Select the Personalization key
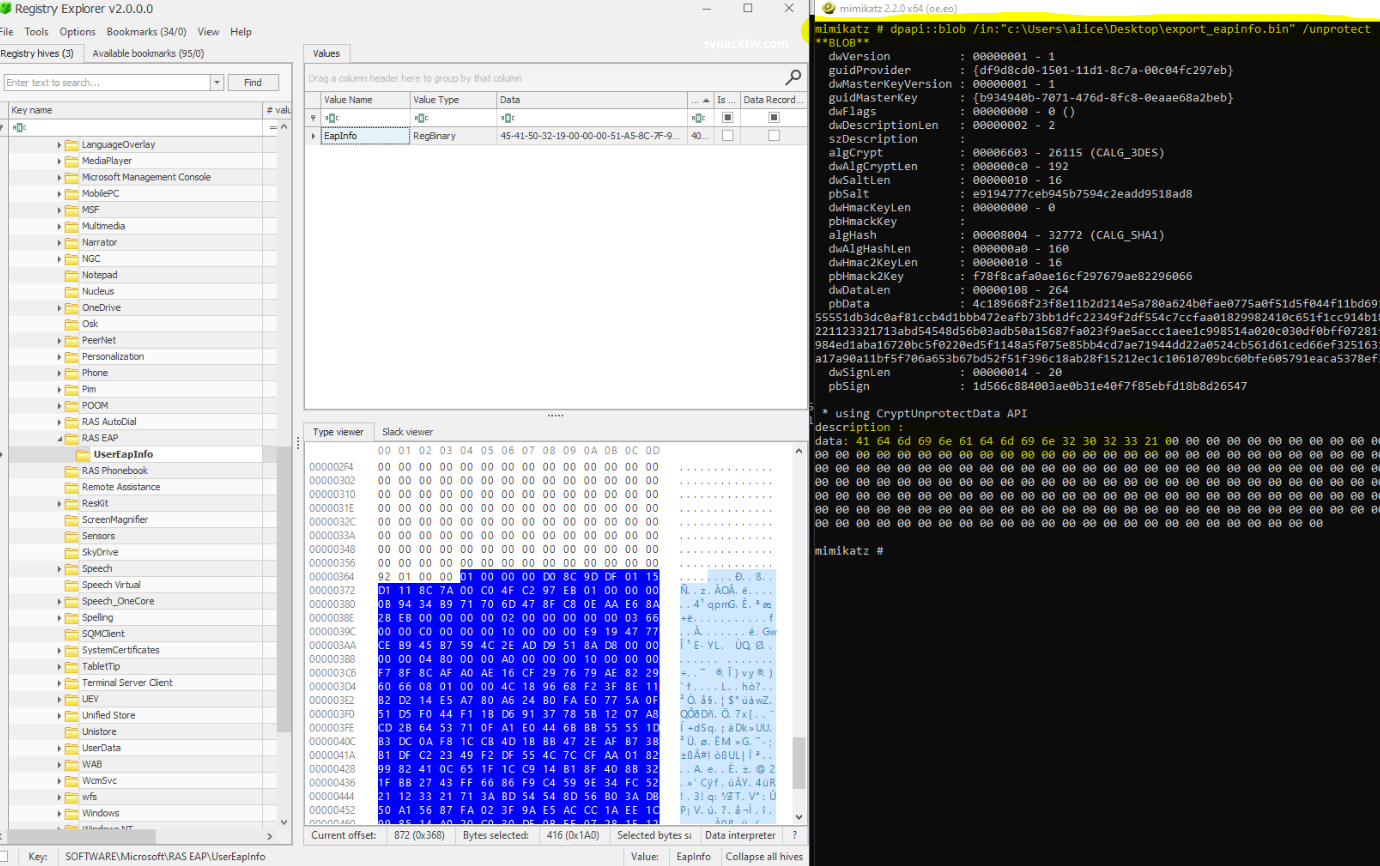1380x866 pixels. [x=113, y=356]
